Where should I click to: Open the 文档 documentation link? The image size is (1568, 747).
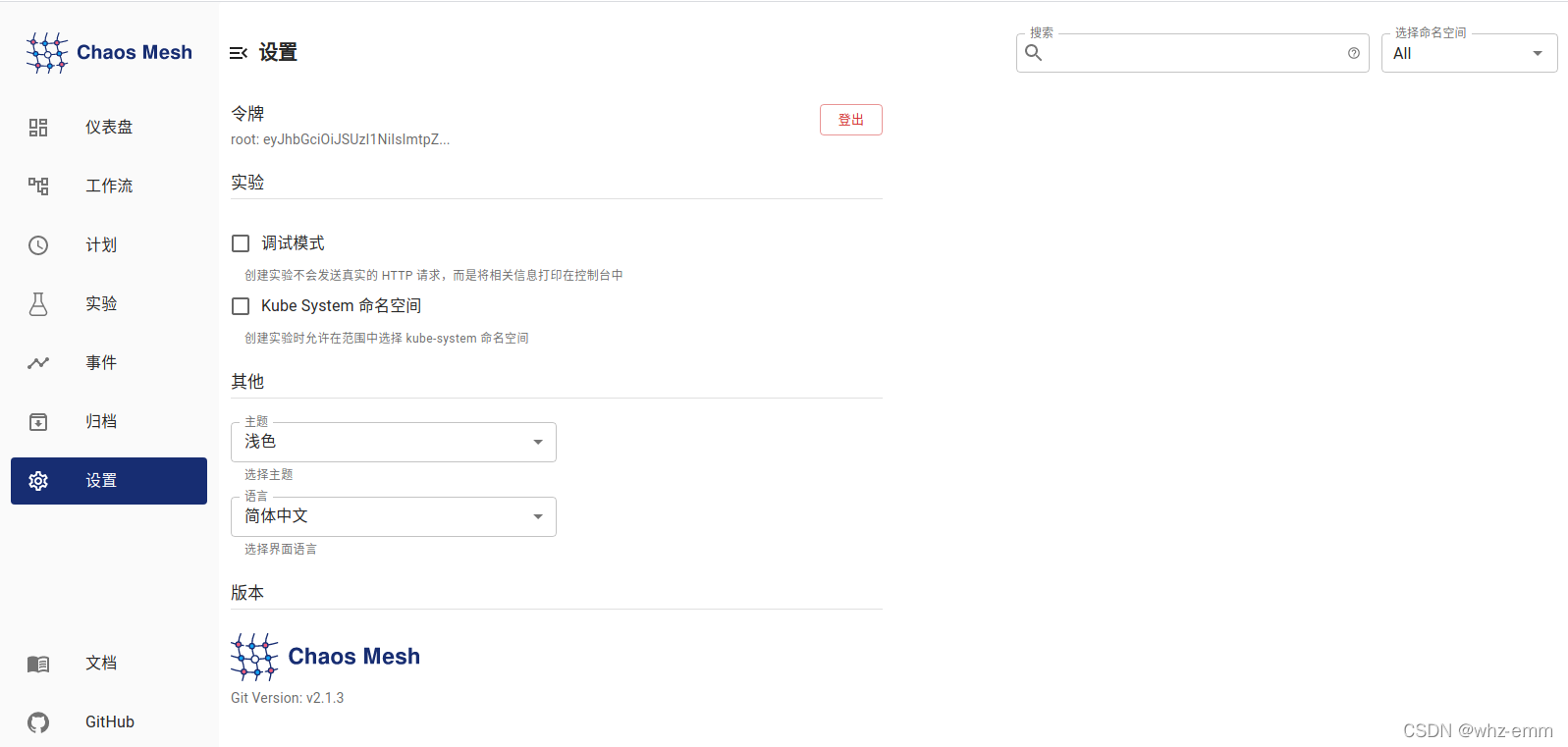[109, 664]
